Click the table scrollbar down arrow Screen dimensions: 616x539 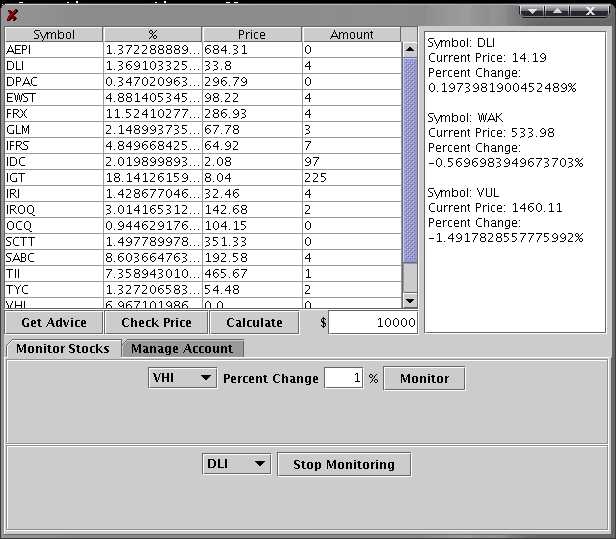coord(409,300)
